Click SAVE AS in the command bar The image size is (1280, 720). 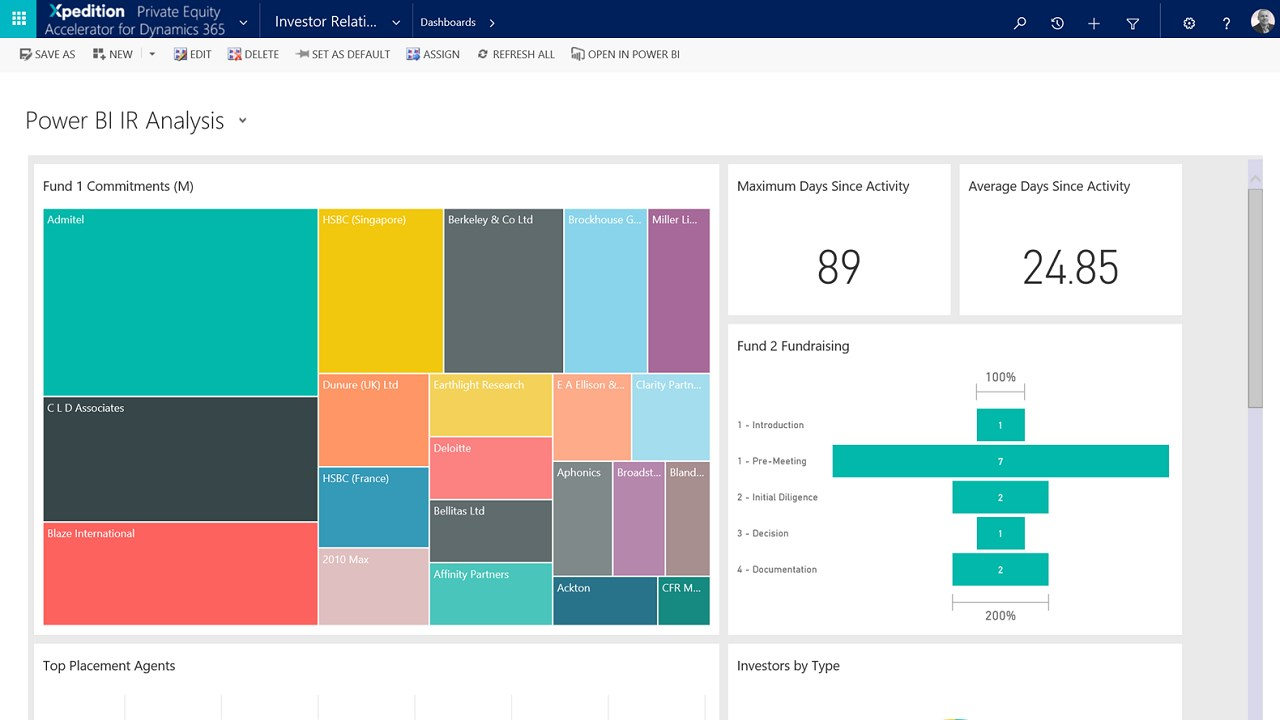pyautogui.click(x=47, y=54)
